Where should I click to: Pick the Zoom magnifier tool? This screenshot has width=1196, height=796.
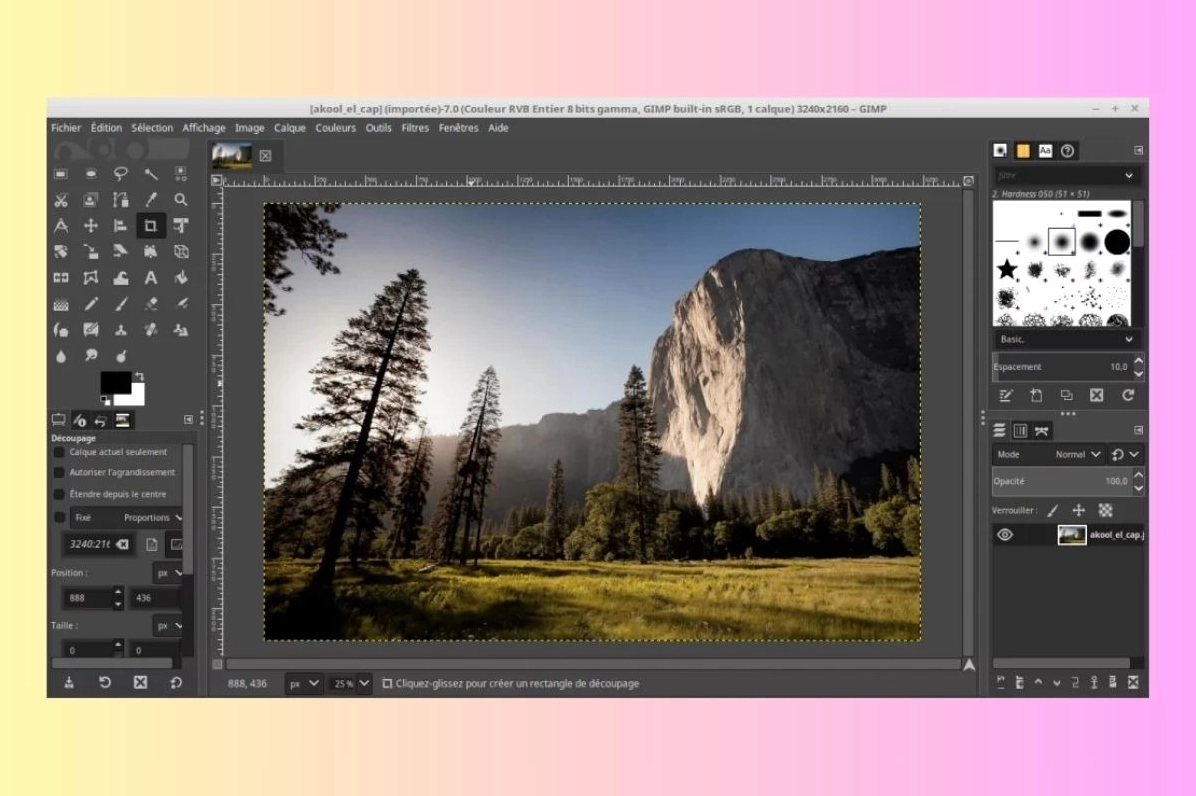181,199
